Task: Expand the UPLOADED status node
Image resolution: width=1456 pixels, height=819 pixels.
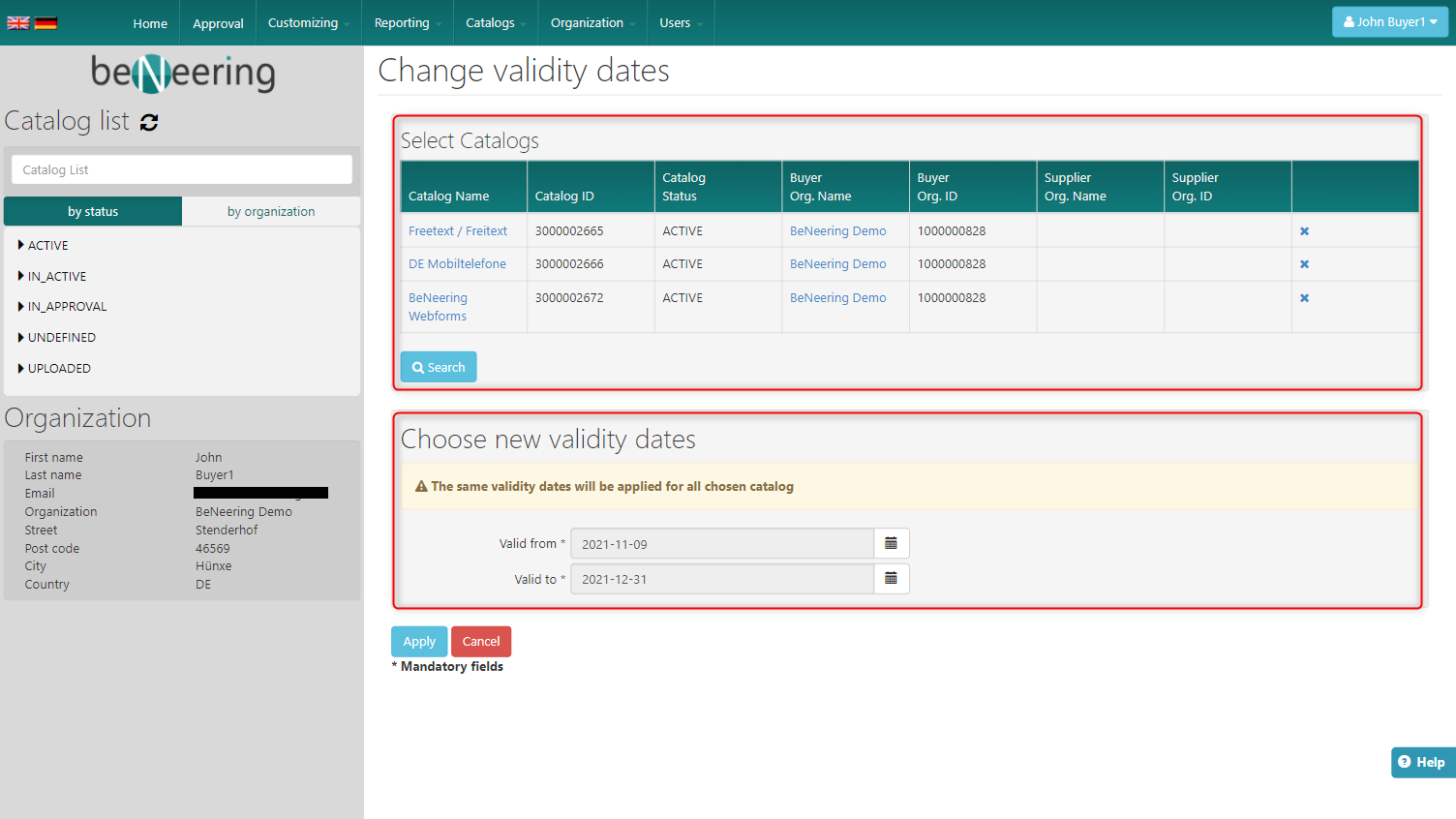Action: click(x=21, y=369)
